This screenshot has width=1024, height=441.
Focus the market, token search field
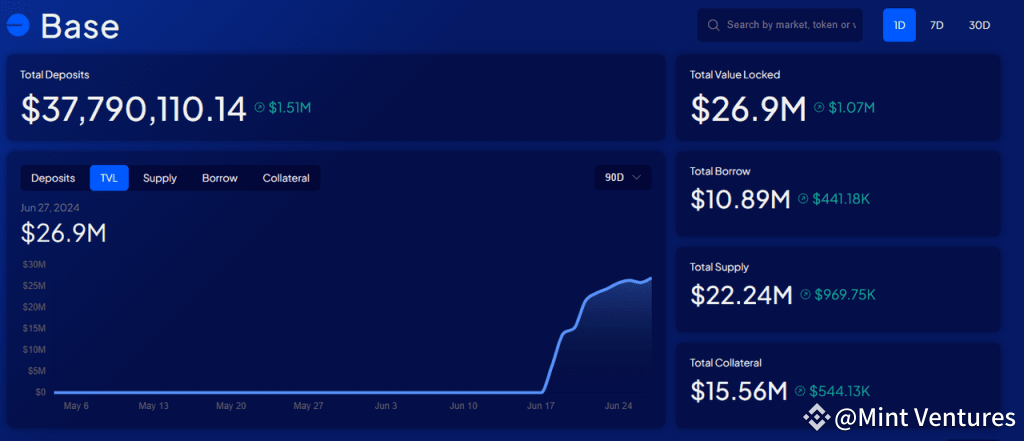click(x=780, y=25)
